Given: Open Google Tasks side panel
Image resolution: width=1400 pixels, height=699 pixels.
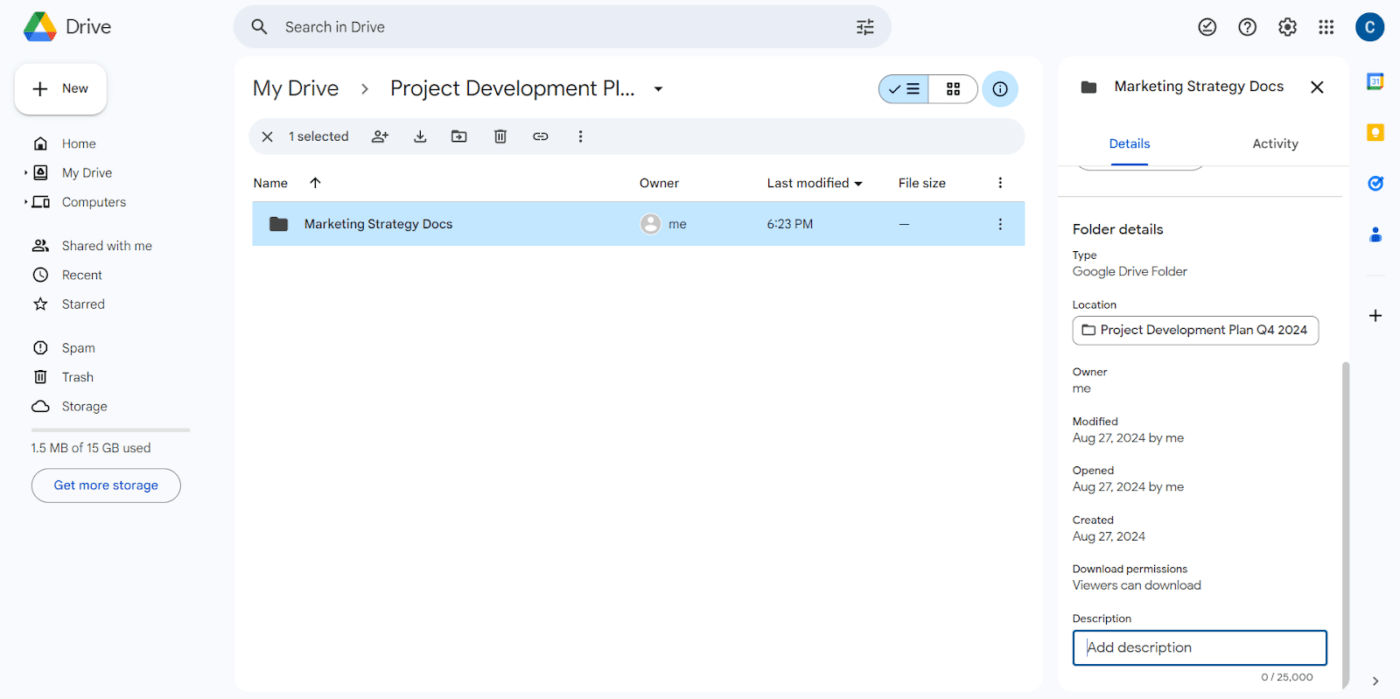Looking at the screenshot, I should 1375,184.
